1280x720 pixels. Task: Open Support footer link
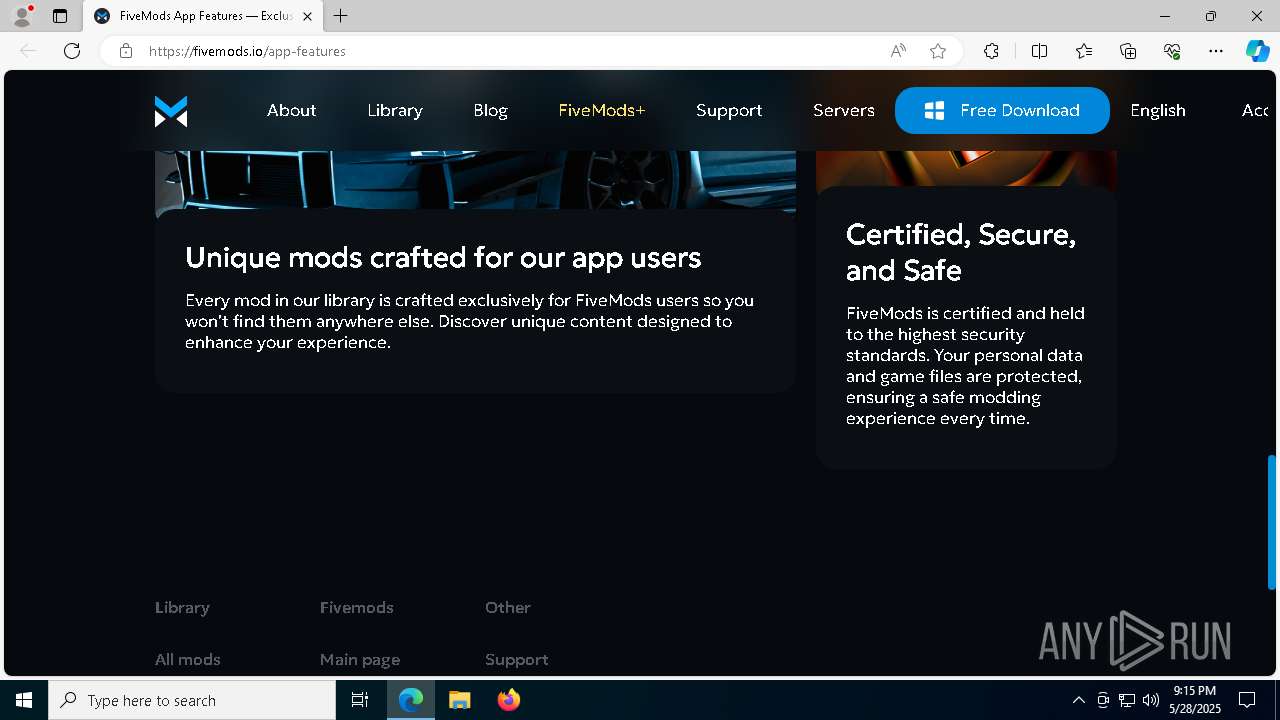[x=517, y=659]
